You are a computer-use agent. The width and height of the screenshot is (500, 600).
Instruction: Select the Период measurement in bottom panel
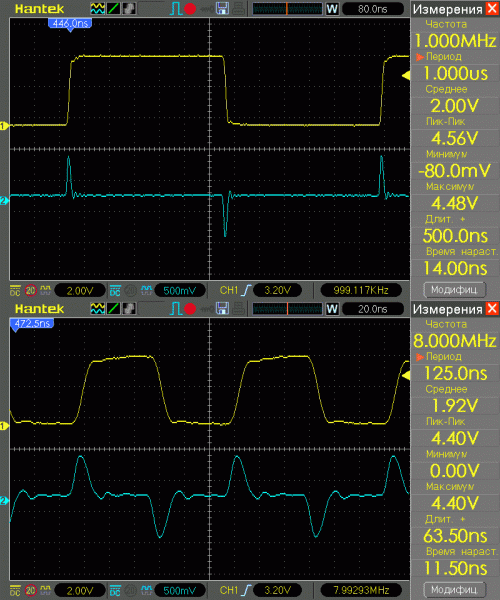pos(444,357)
